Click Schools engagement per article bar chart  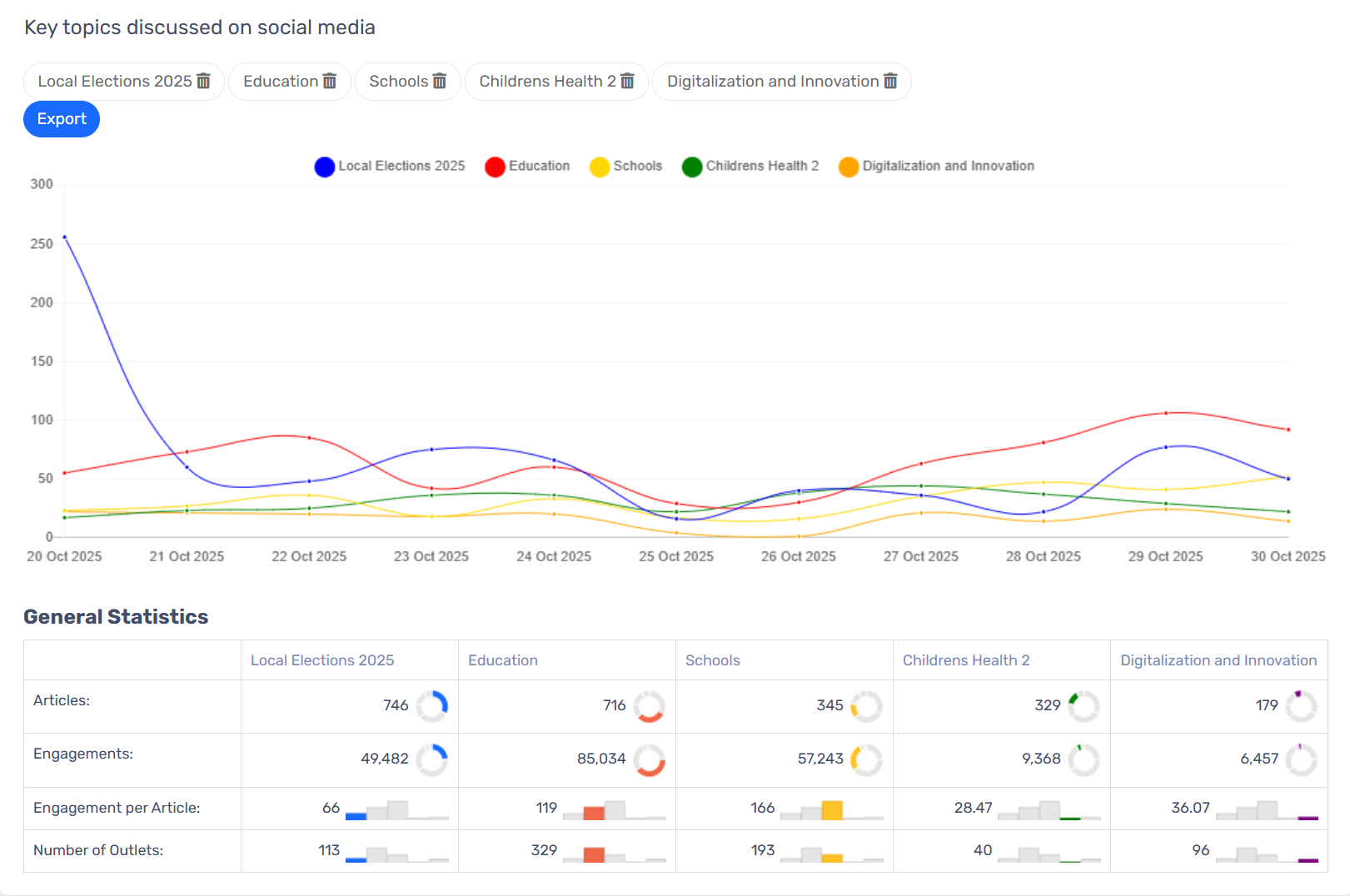pyautogui.click(x=831, y=809)
